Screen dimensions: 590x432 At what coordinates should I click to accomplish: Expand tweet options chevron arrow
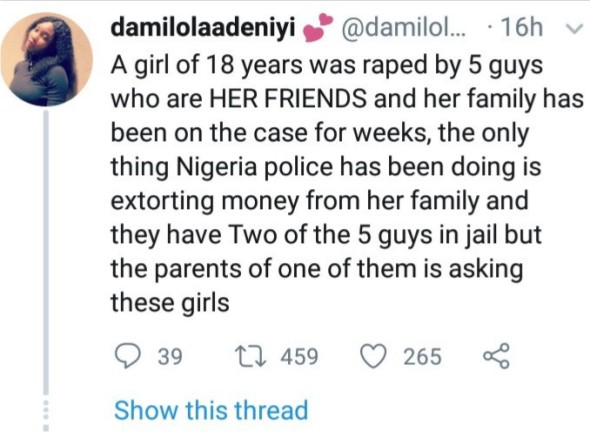click(574, 29)
